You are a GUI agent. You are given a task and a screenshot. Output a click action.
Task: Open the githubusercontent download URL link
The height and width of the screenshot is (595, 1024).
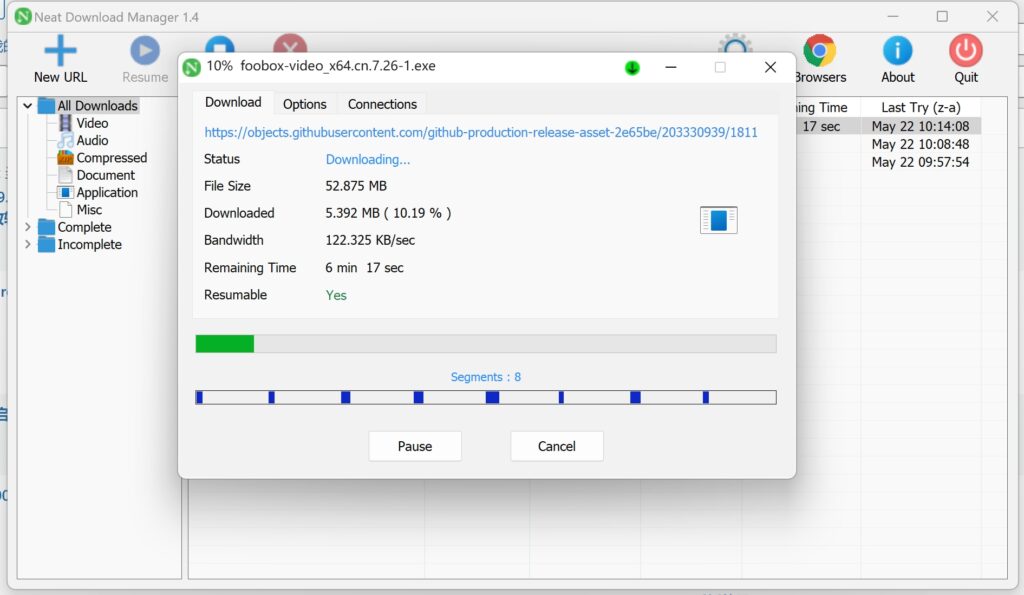[x=481, y=133]
